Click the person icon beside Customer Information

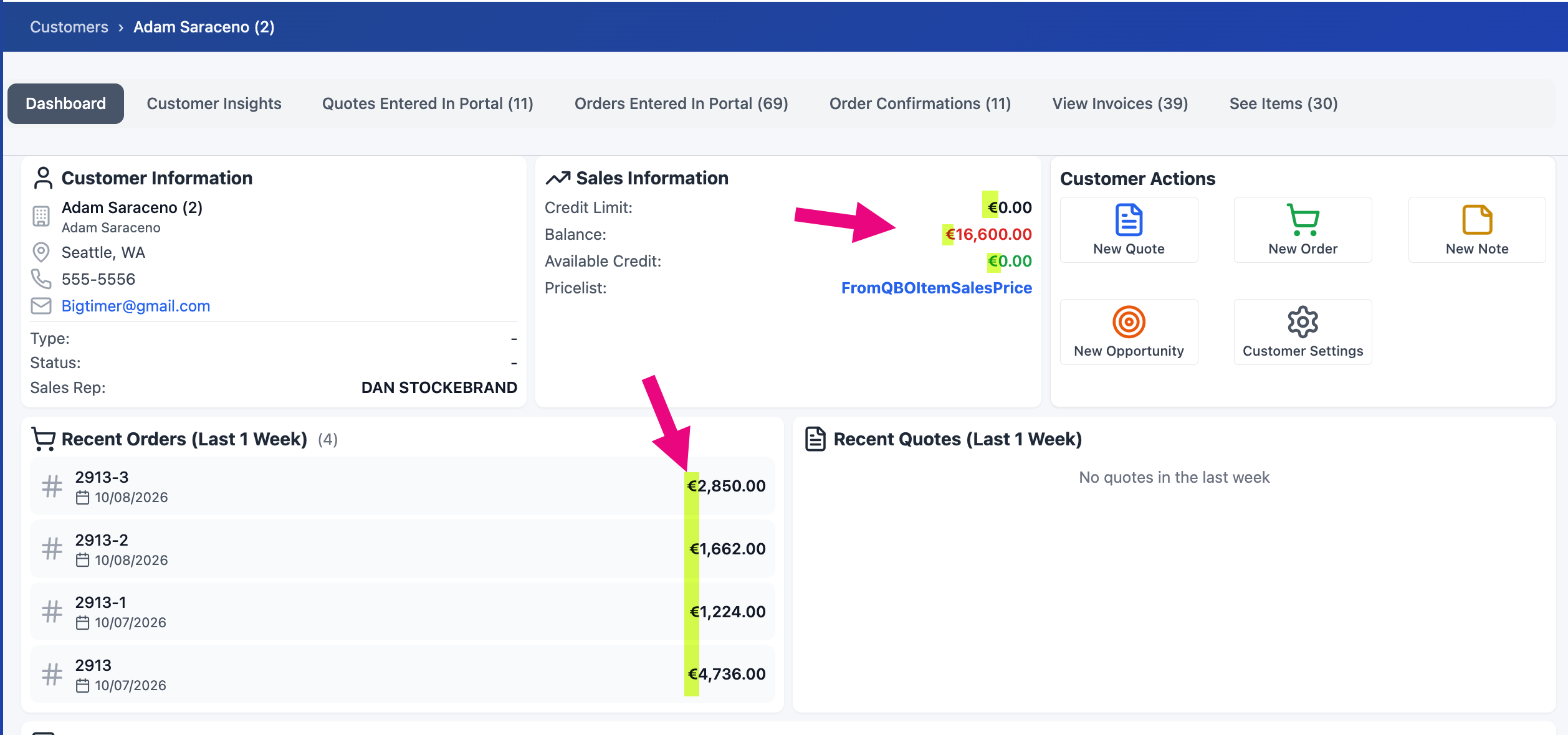click(x=43, y=178)
